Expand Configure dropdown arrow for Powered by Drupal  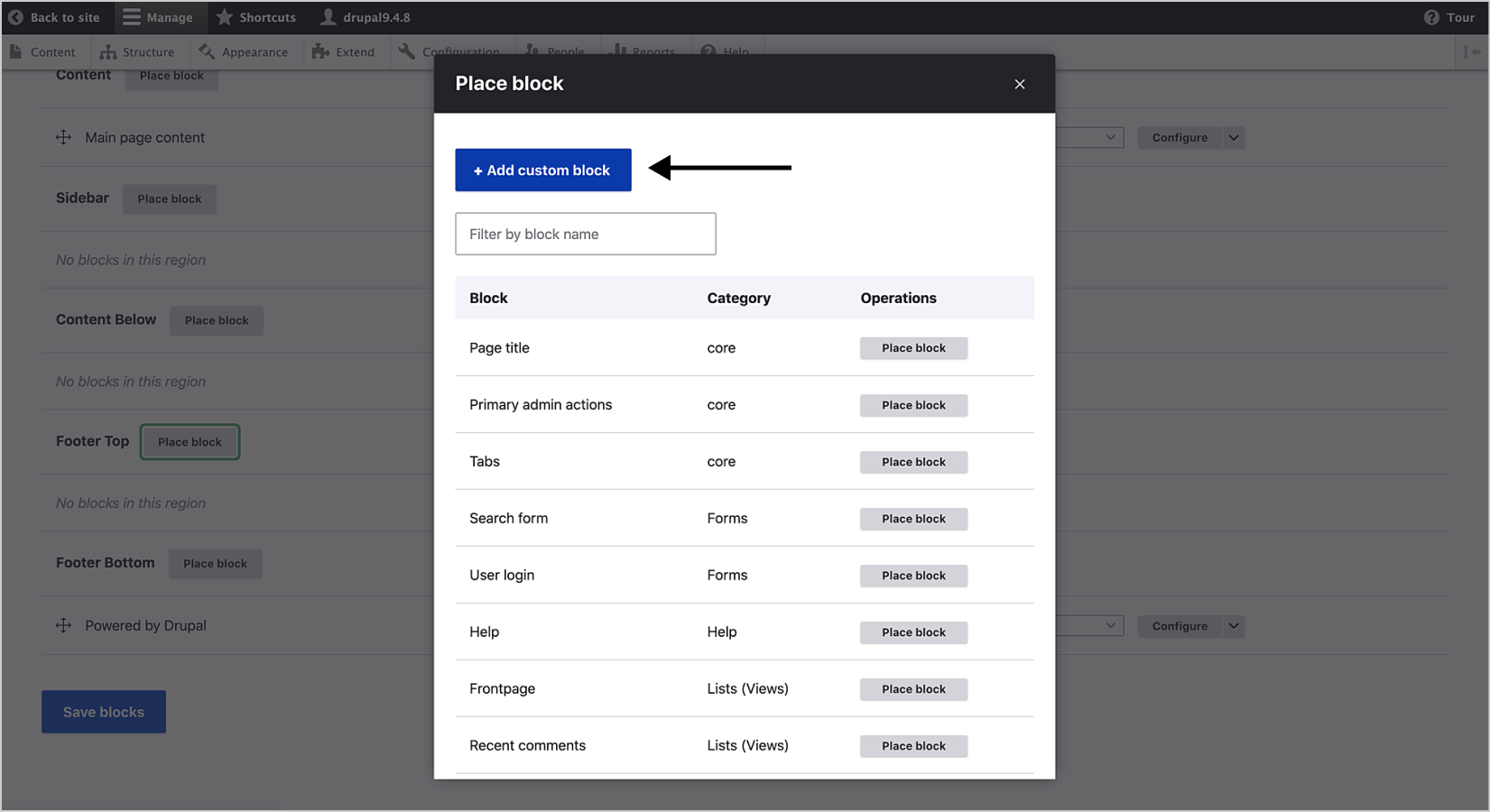(1234, 626)
